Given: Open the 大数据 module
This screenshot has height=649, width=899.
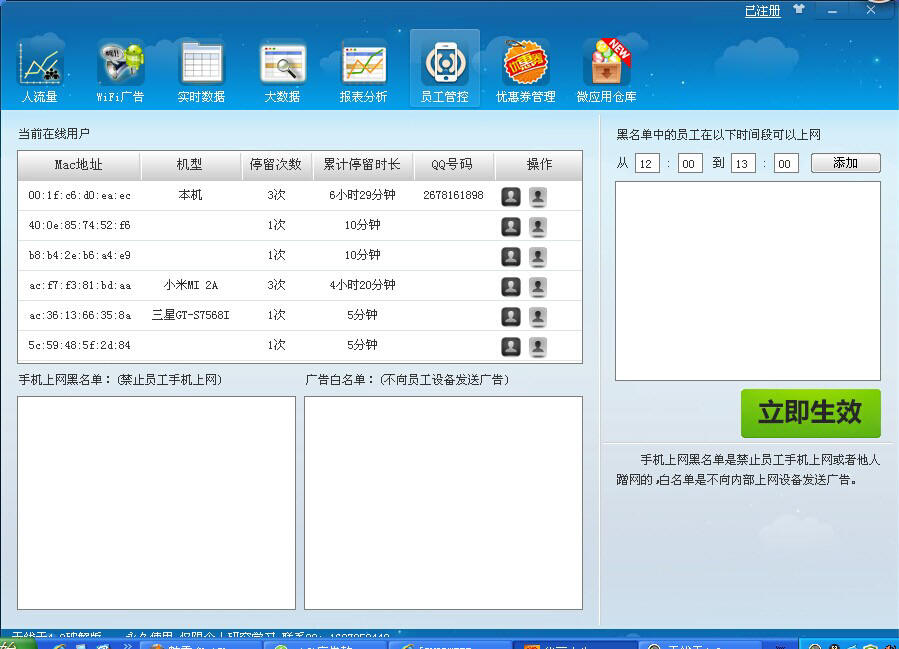Looking at the screenshot, I should [282, 69].
